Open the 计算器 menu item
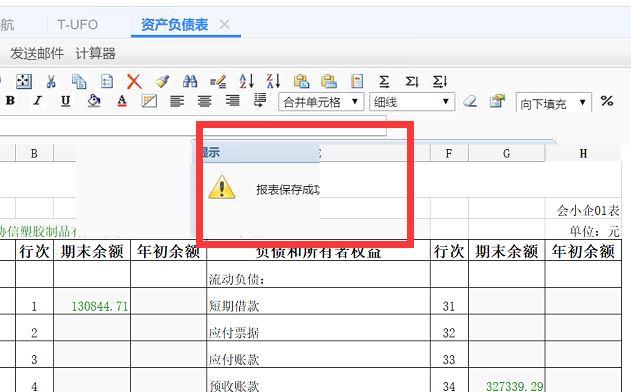Viewport: 631px width, 392px height. click(x=95, y=53)
